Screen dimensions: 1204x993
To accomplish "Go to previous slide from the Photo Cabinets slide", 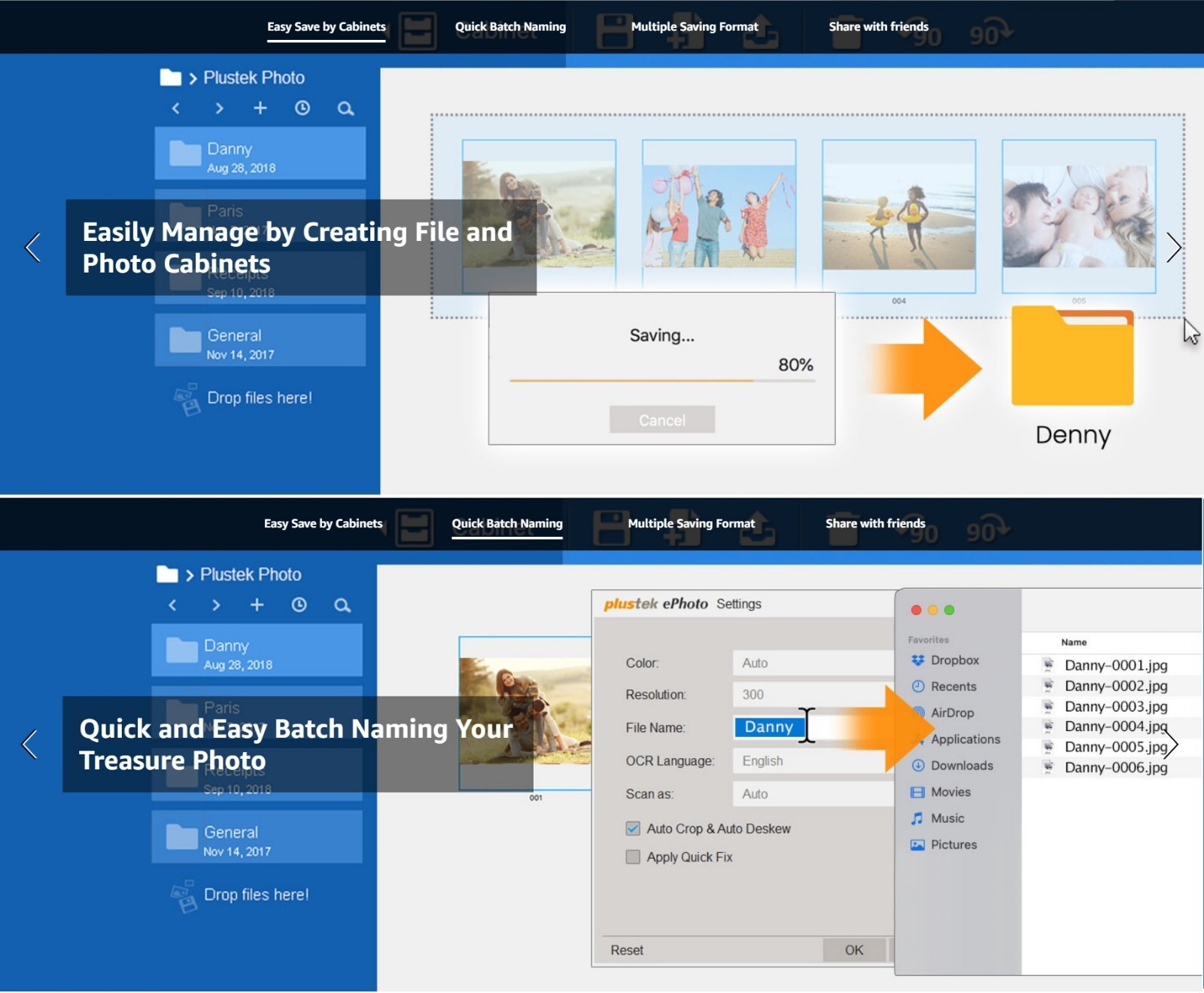I will click(x=33, y=247).
